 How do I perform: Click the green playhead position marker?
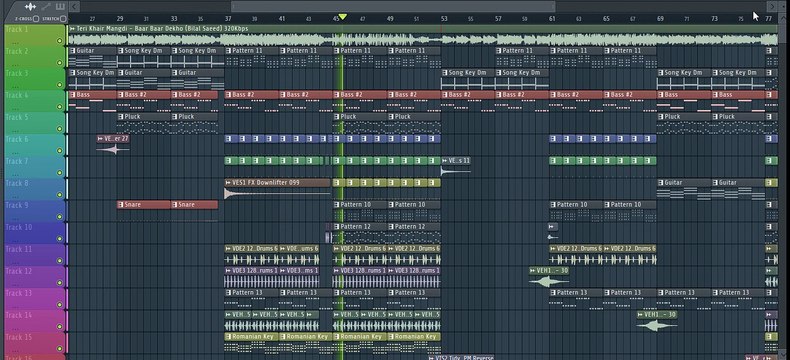[343, 17]
